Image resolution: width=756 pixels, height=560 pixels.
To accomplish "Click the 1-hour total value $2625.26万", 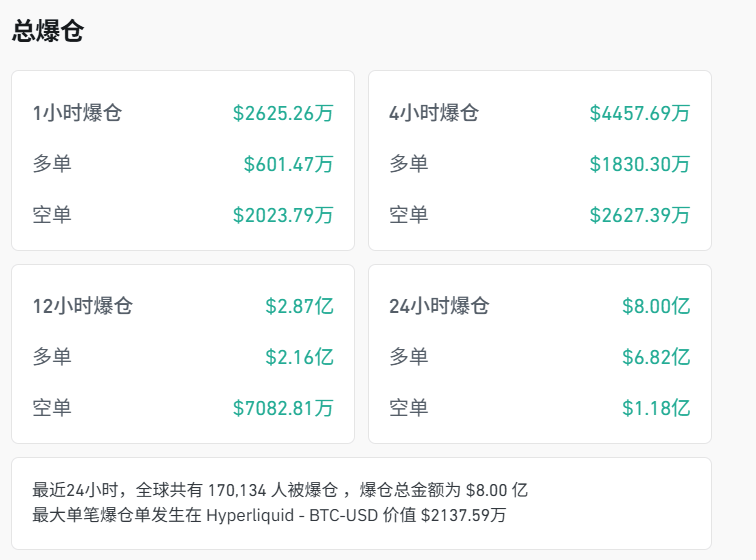I will [283, 113].
